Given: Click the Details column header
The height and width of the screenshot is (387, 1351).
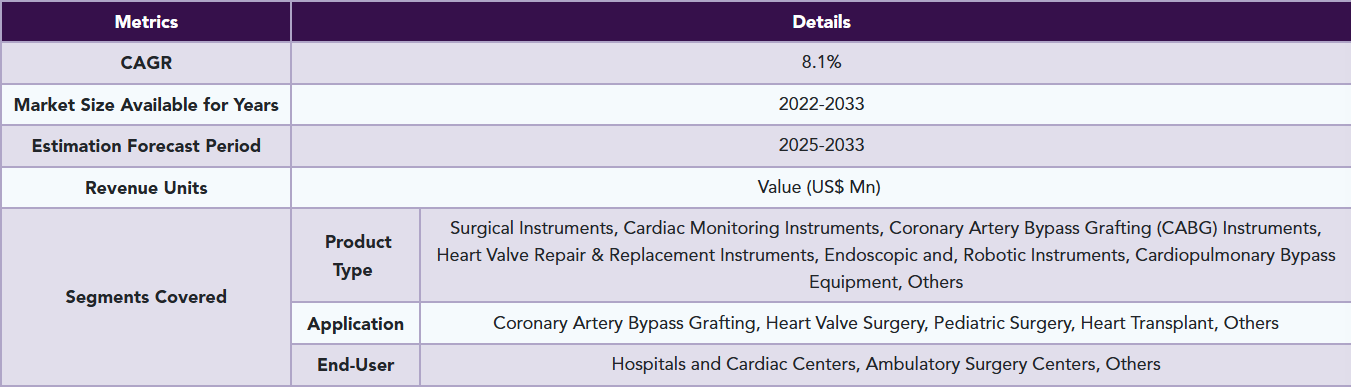Looking at the screenshot, I should tap(821, 21).
